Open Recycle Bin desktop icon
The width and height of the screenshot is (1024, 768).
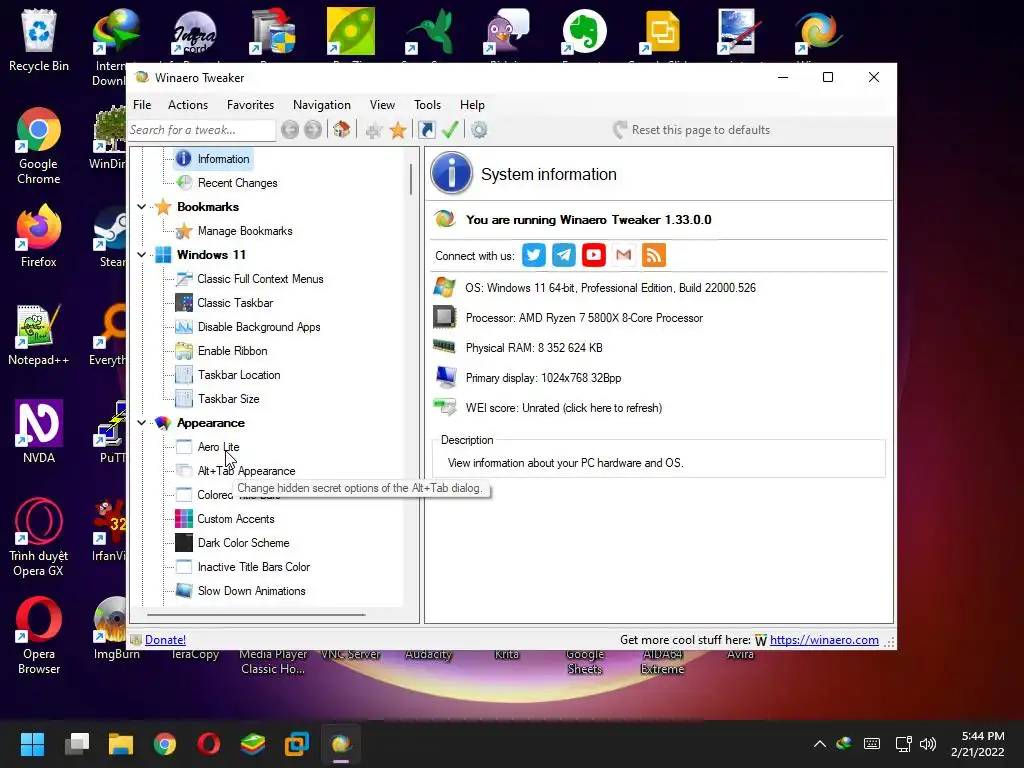39,40
